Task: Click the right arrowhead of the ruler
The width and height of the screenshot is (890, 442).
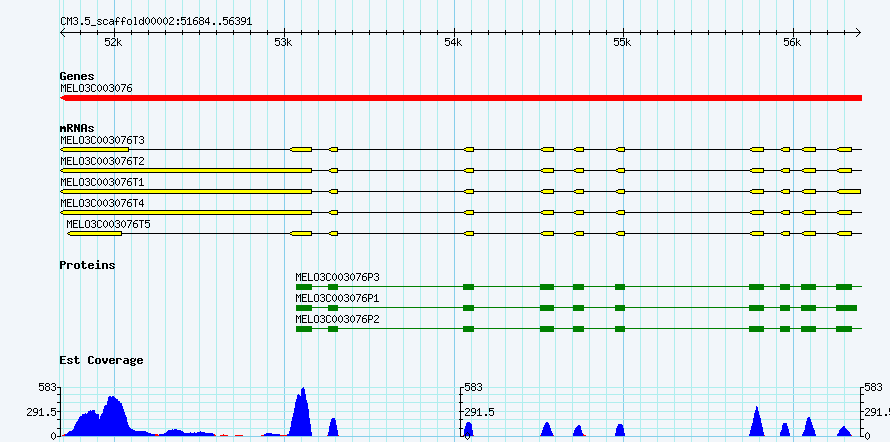Action: point(858,32)
